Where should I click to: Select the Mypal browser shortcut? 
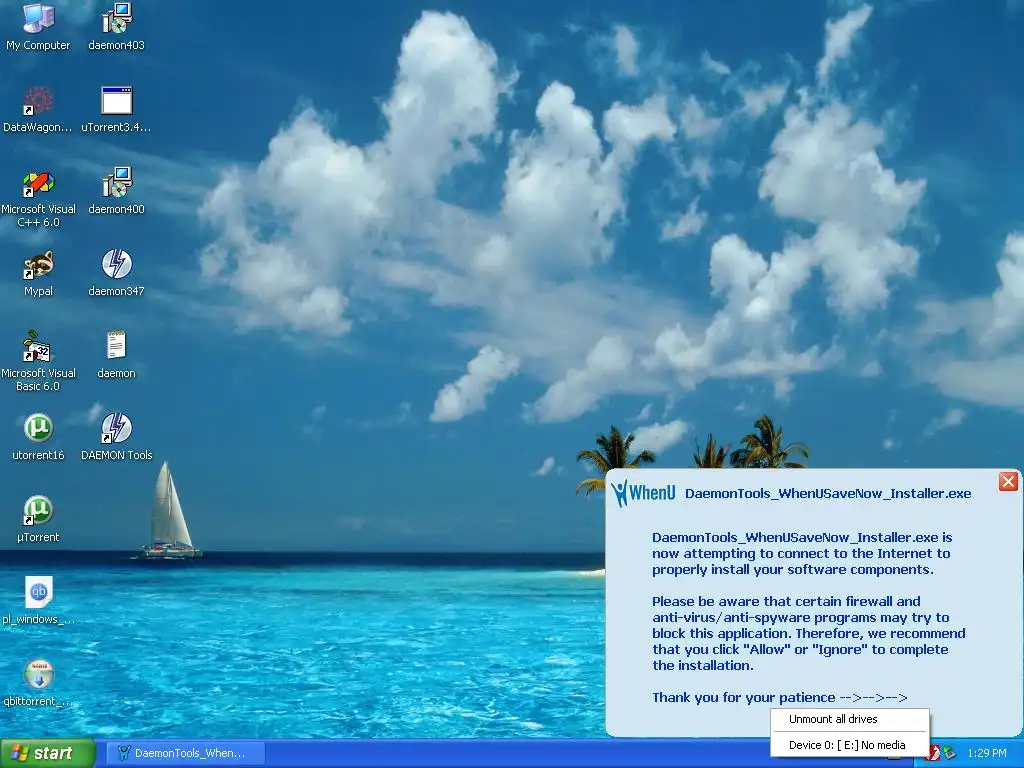[38, 273]
